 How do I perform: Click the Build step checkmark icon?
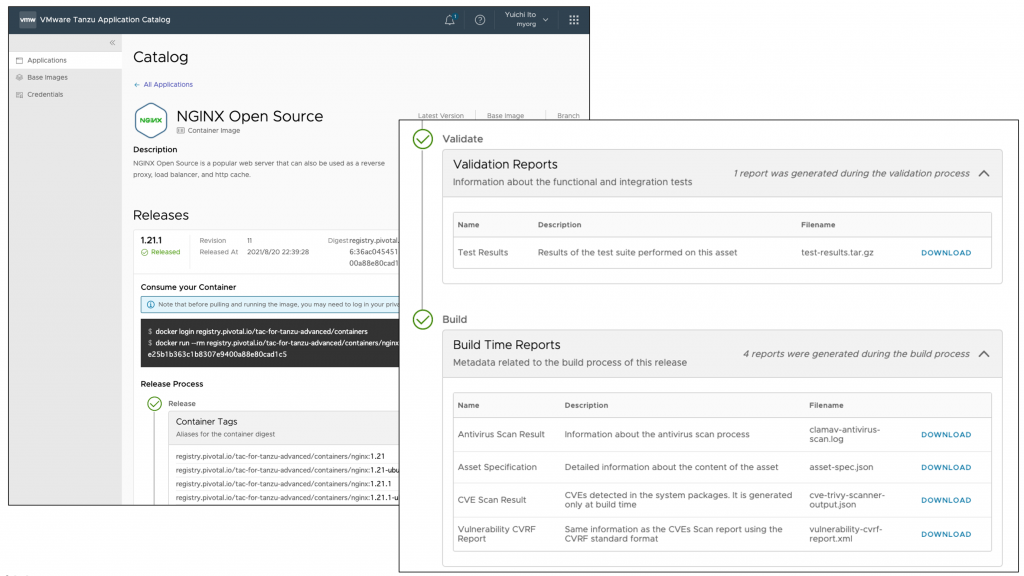click(x=423, y=320)
